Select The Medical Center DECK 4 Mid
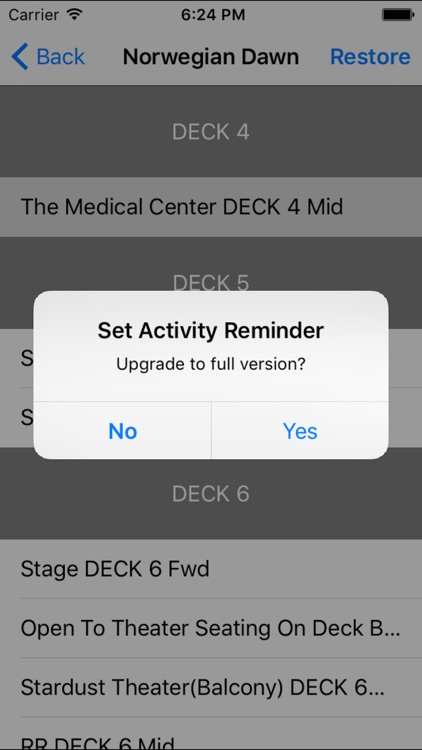422x750 pixels. [x=211, y=207]
